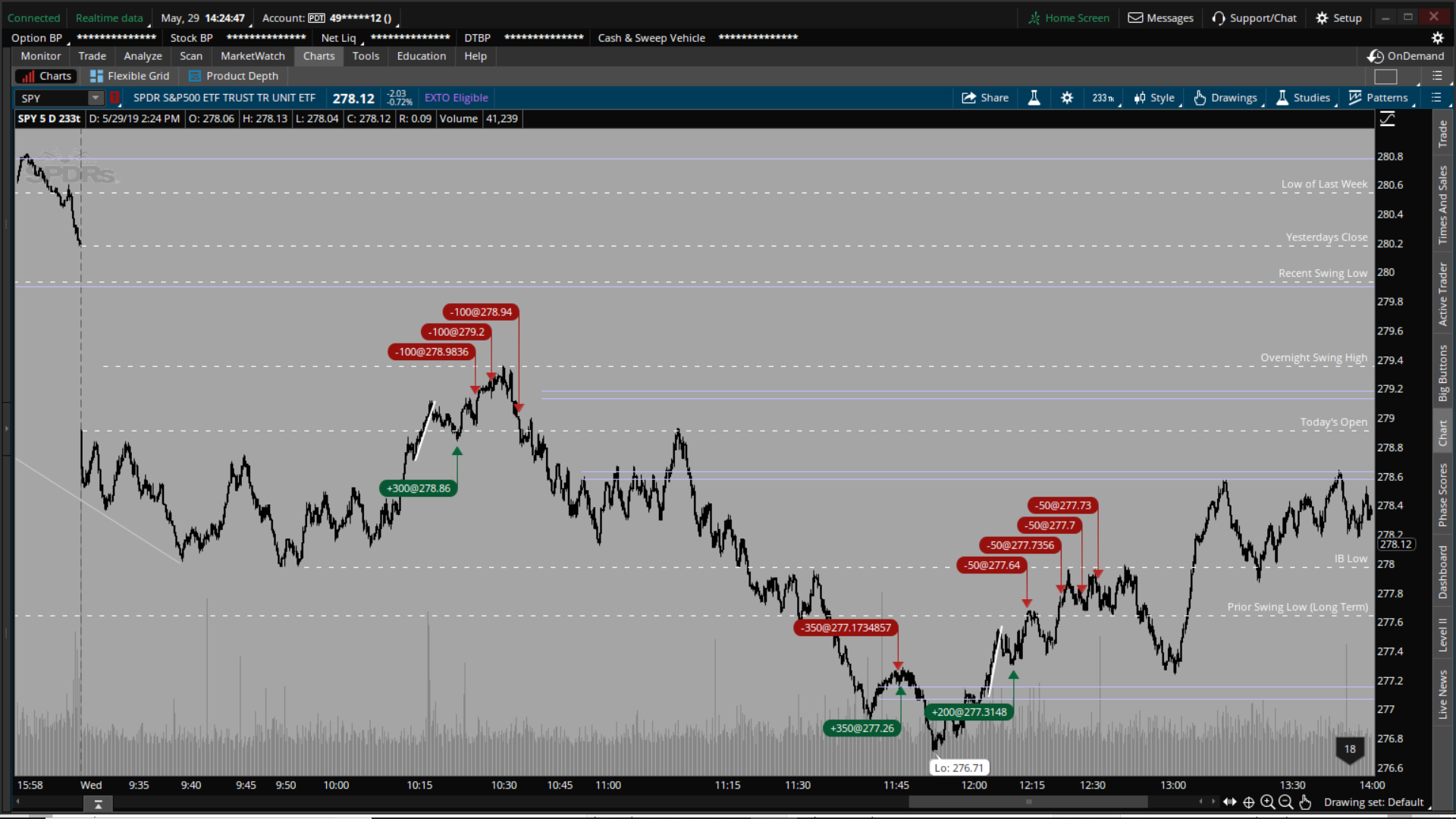Expand the symbol selector dropdown arrow

coord(96,99)
